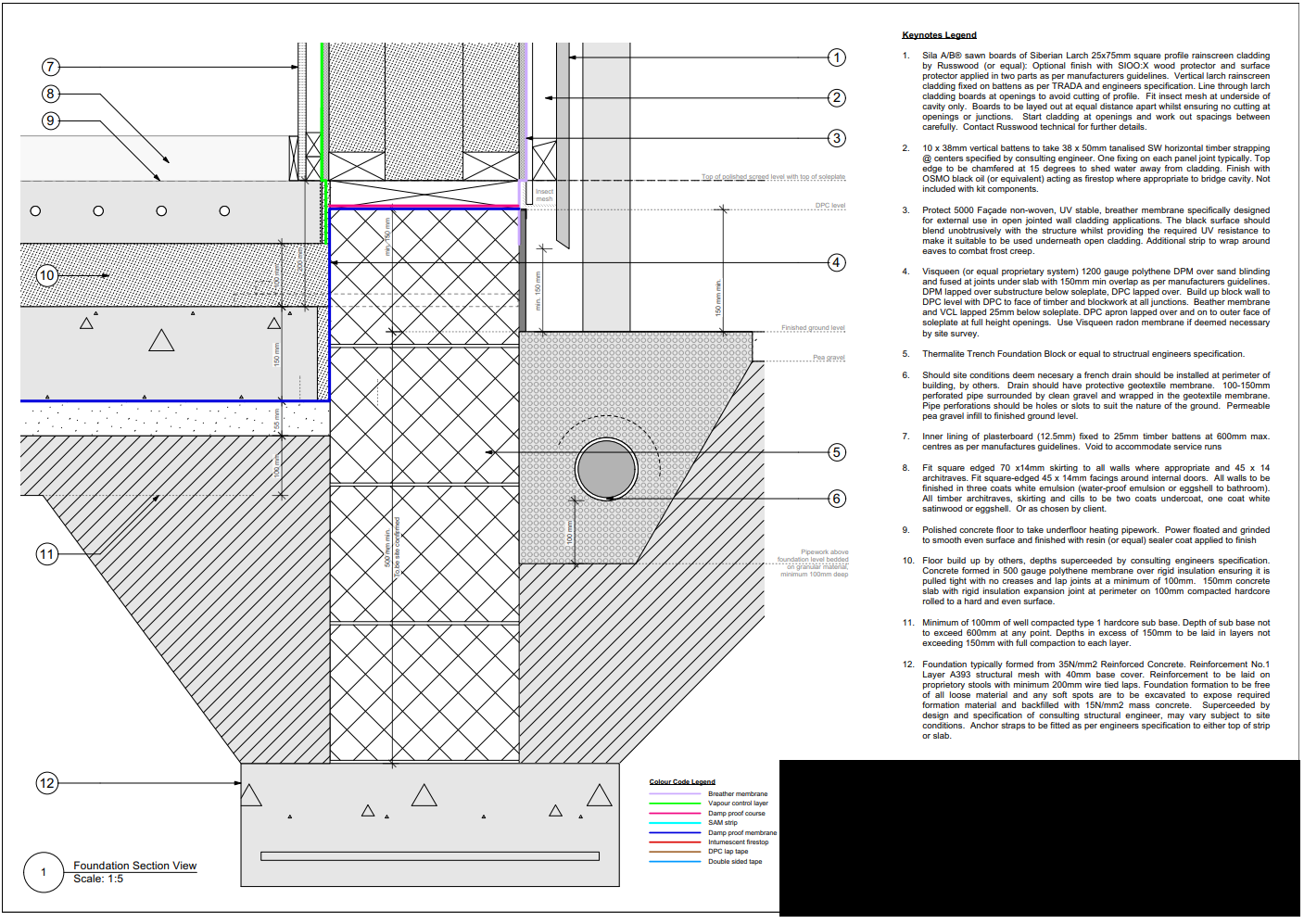This screenshot has height=924, width=1304.
Task: Click keynote bubble 11 over hardcore hatch
Action: click(x=47, y=554)
